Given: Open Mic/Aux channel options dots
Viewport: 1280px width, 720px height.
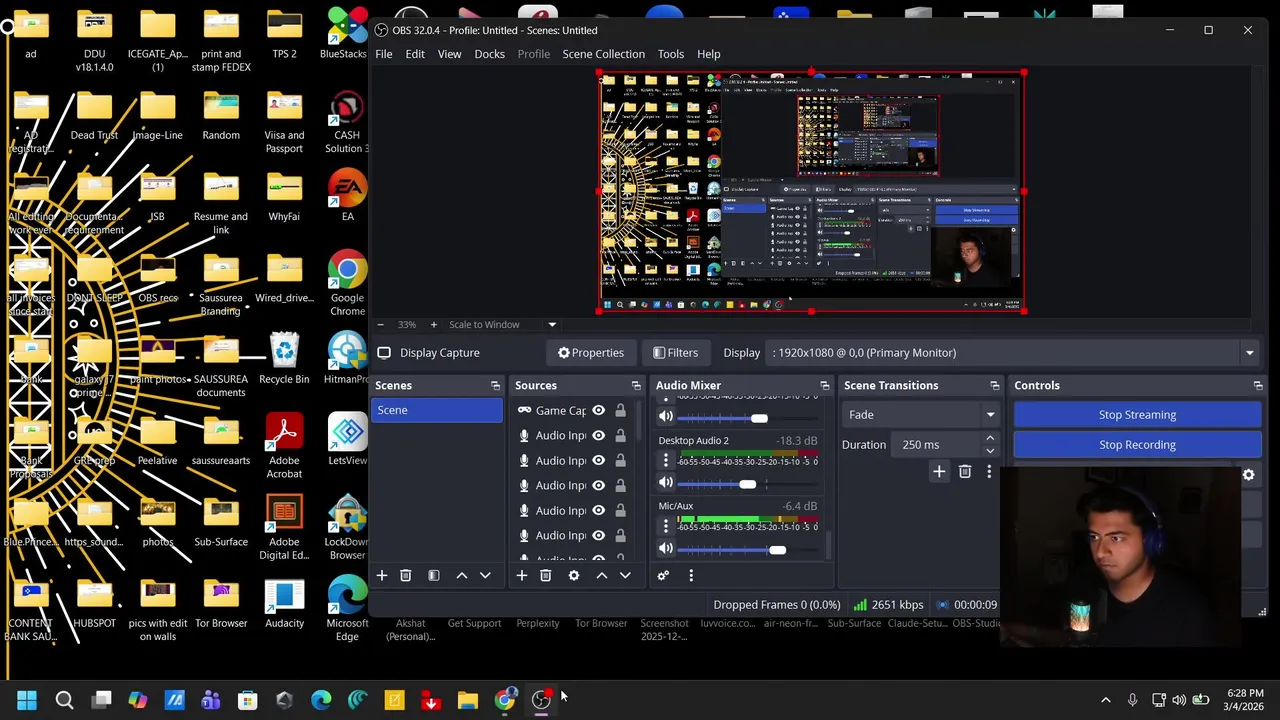Looking at the screenshot, I should [x=666, y=526].
